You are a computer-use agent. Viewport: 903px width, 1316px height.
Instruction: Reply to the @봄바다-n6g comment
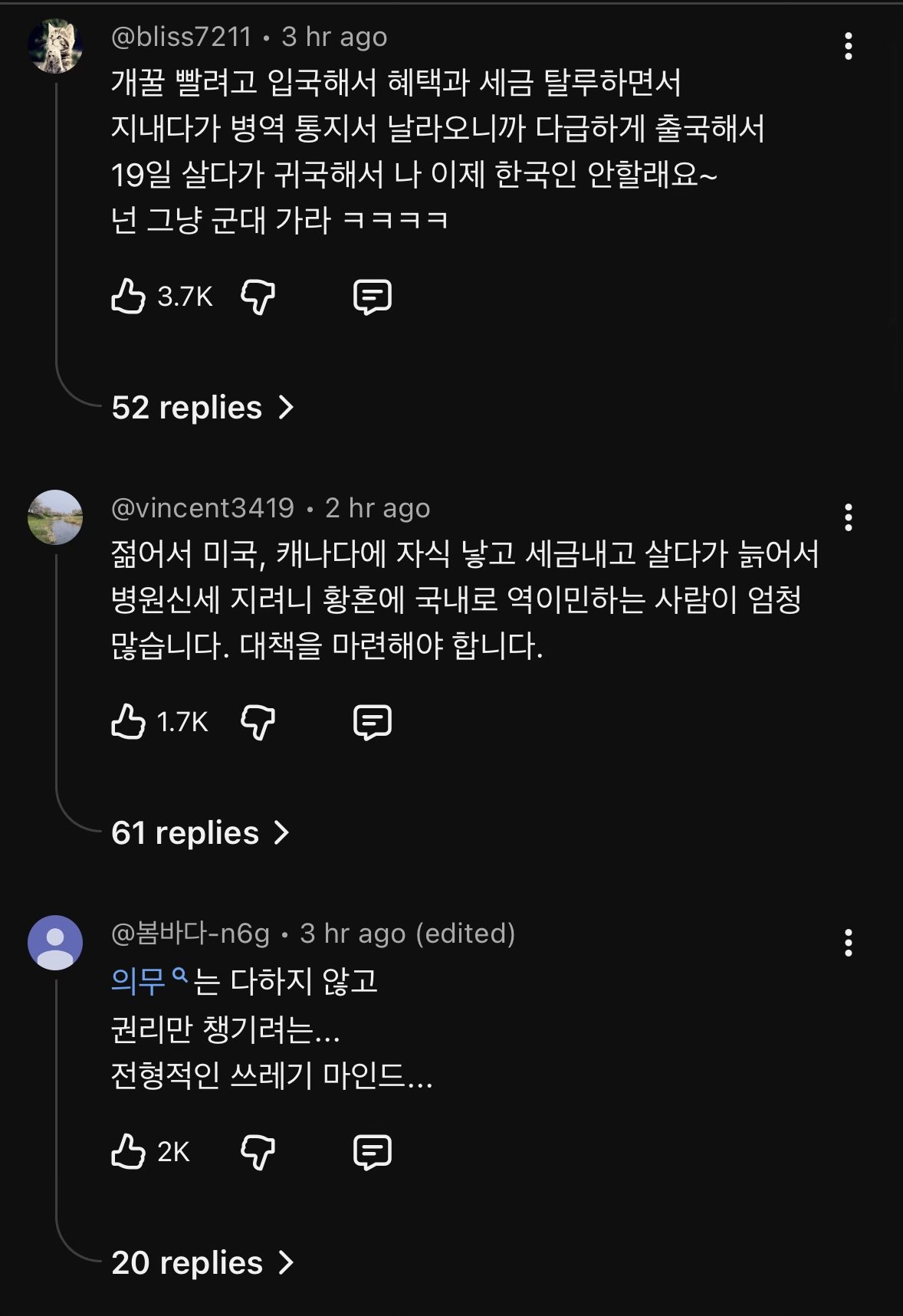click(x=372, y=1152)
